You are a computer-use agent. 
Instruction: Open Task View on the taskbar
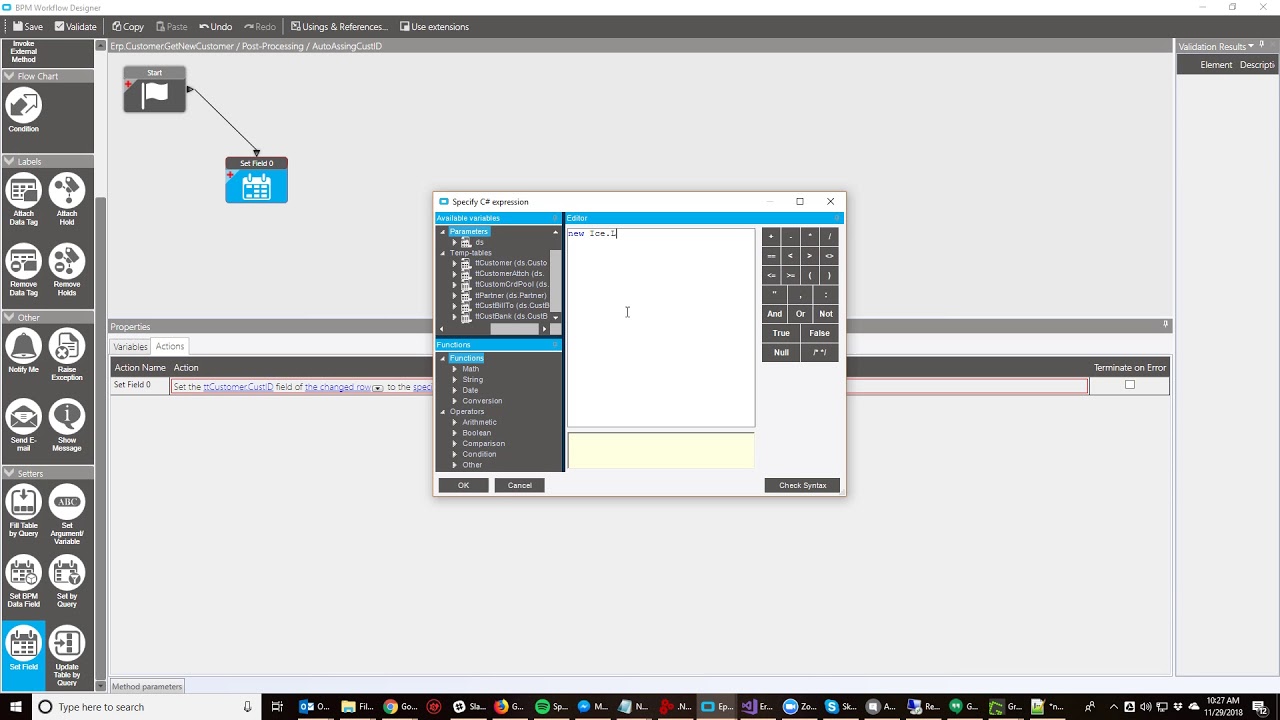(278, 707)
